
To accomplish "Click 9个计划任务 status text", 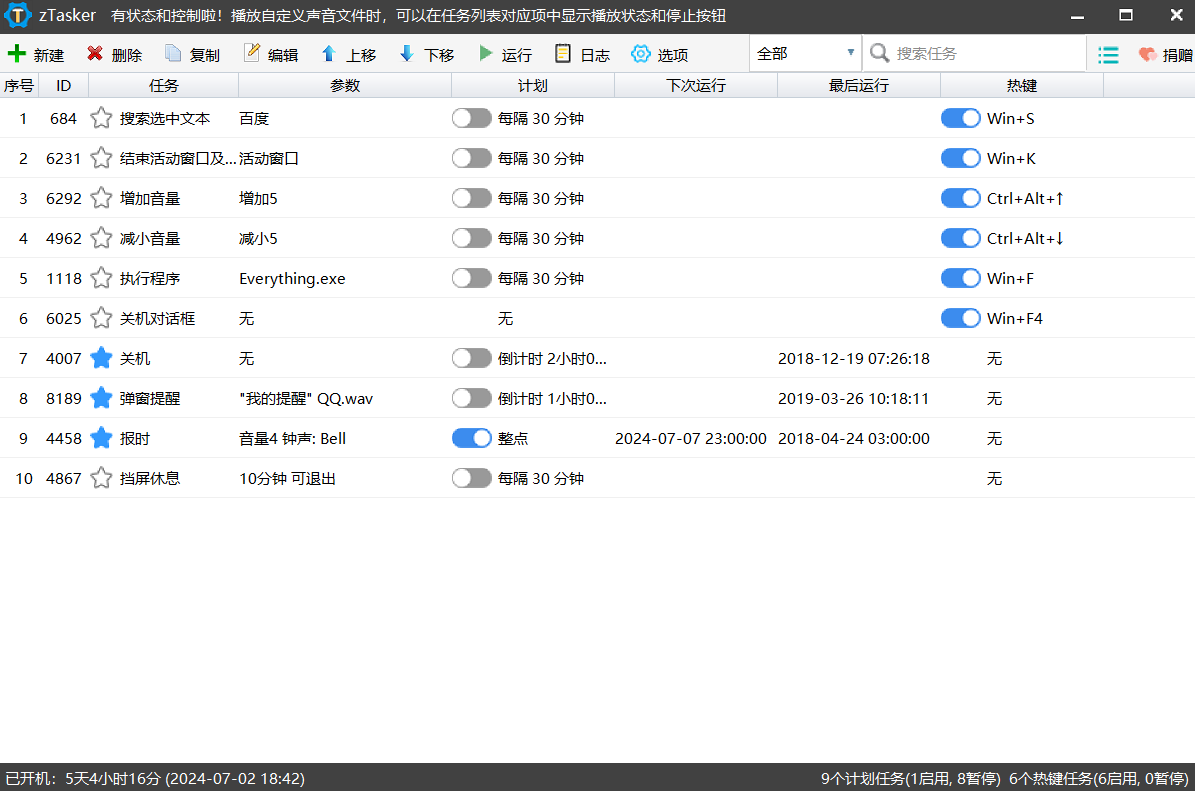I will [x=910, y=778].
